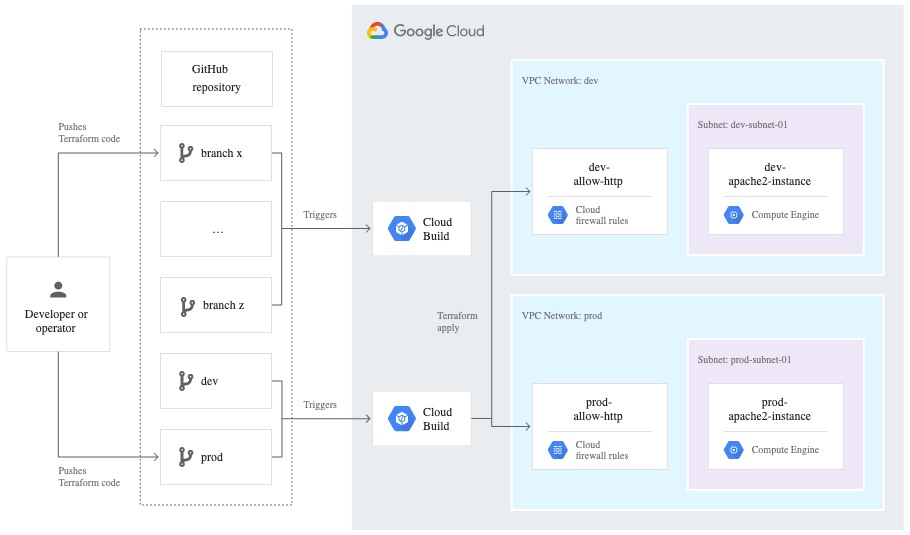Click the git branch icon beside dev
The image size is (910, 535).
click(x=186, y=381)
